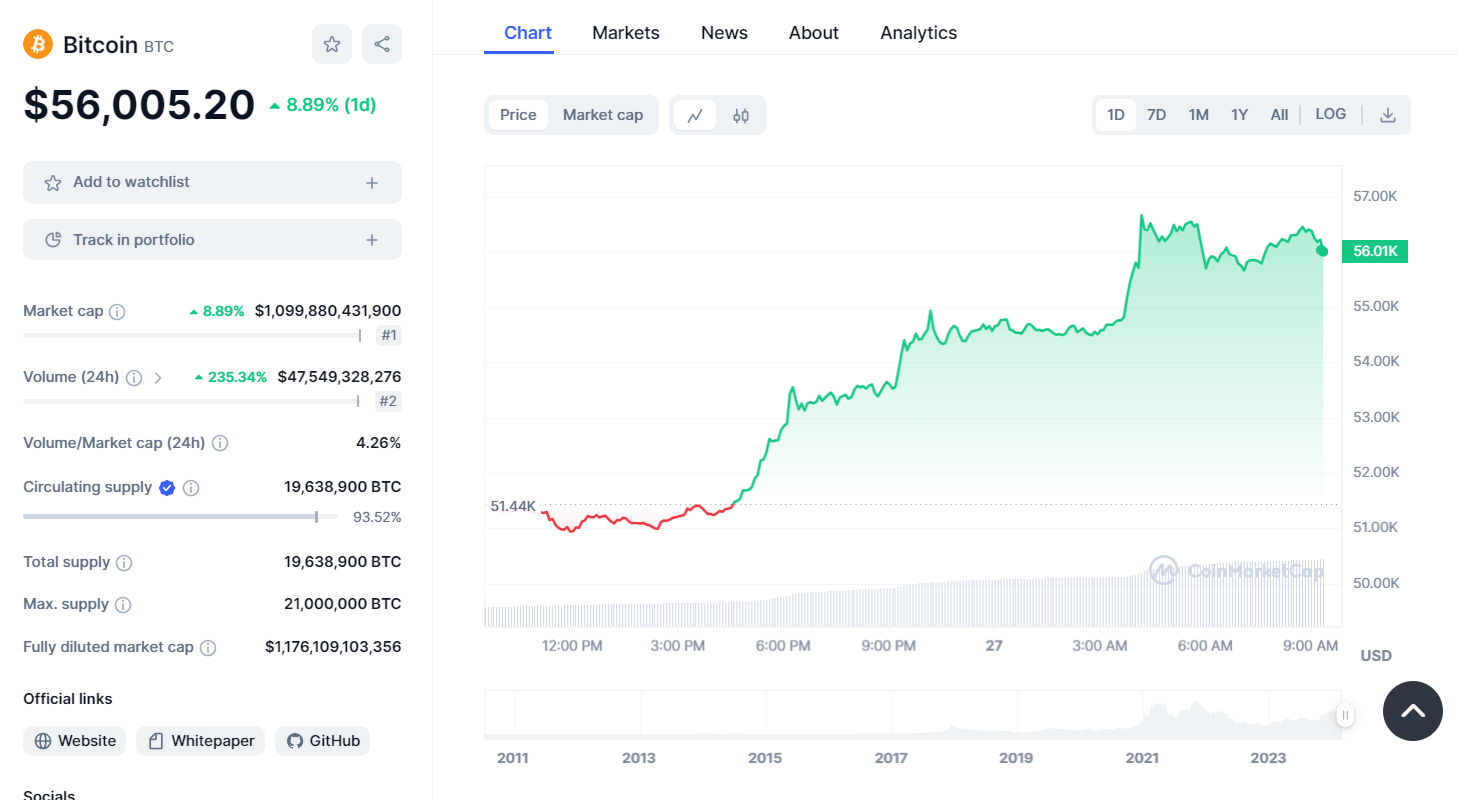The image size is (1458, 800).
Task: Click the historical overview mini chart at 2021
Action: (1142, 715)
